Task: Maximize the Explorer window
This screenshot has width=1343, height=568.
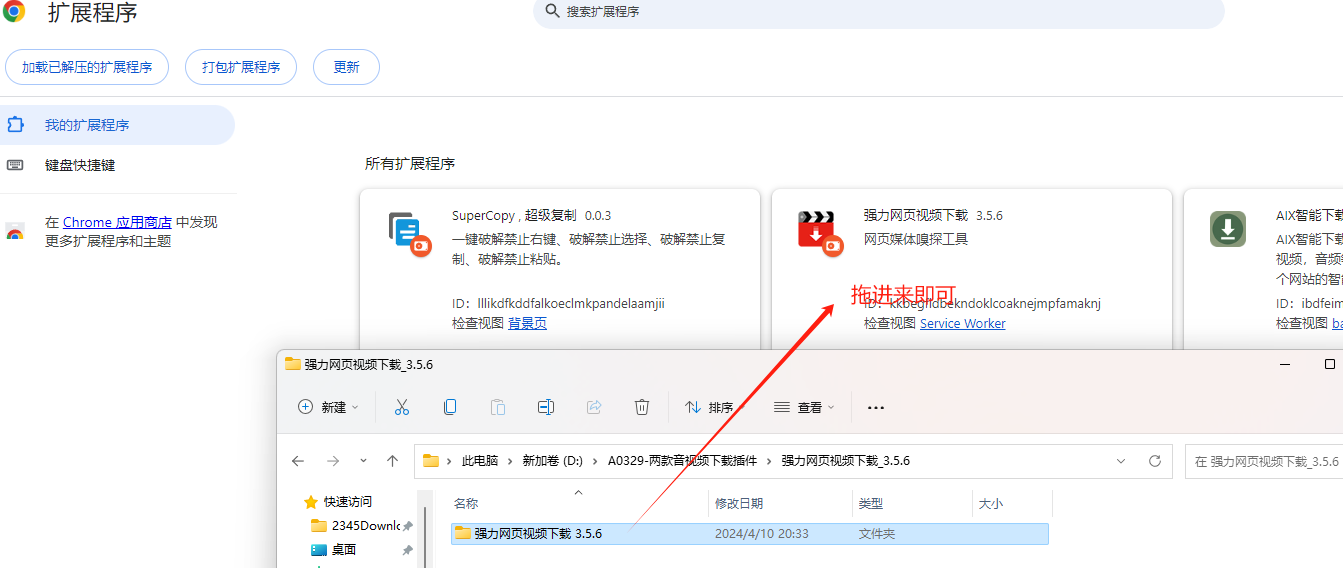Action: [1329, 364]
